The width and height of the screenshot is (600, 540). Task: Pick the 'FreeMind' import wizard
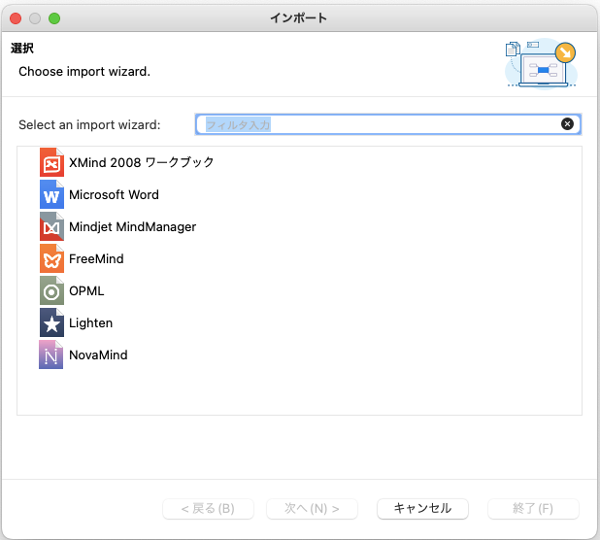click(96, 259)
